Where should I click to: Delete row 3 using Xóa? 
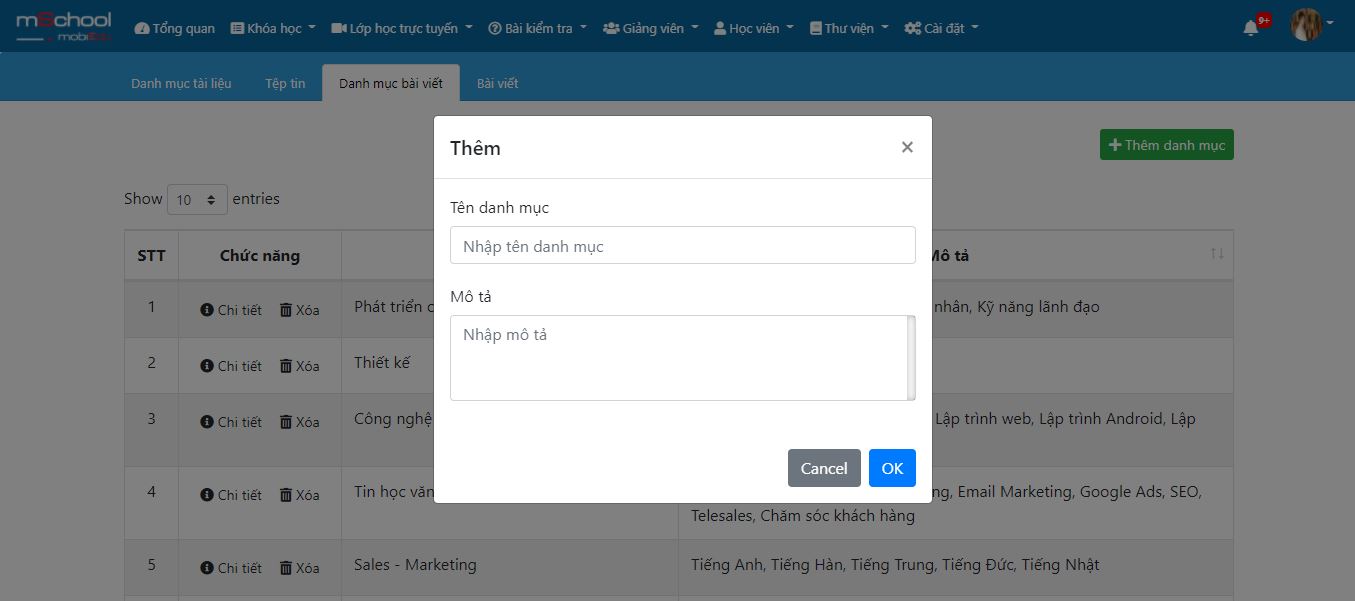point(300,422)
